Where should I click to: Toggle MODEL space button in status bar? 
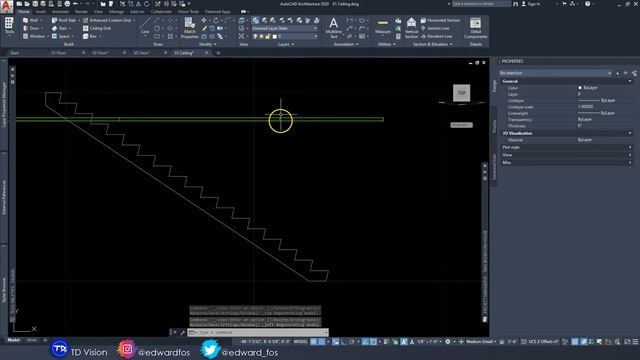click(301, 342)
